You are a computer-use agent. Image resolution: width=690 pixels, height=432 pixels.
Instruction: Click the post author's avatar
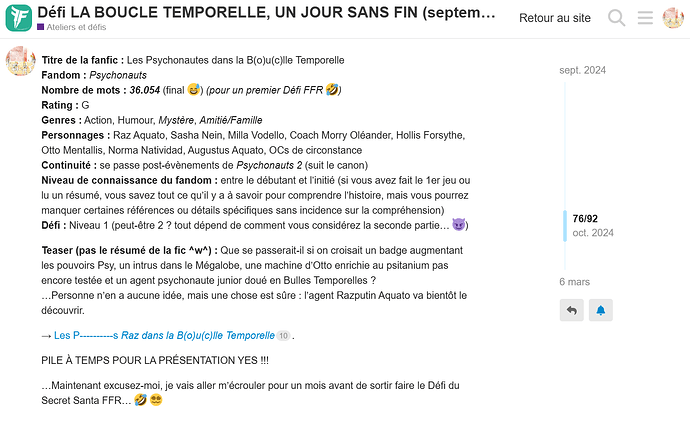pos(20,63)
